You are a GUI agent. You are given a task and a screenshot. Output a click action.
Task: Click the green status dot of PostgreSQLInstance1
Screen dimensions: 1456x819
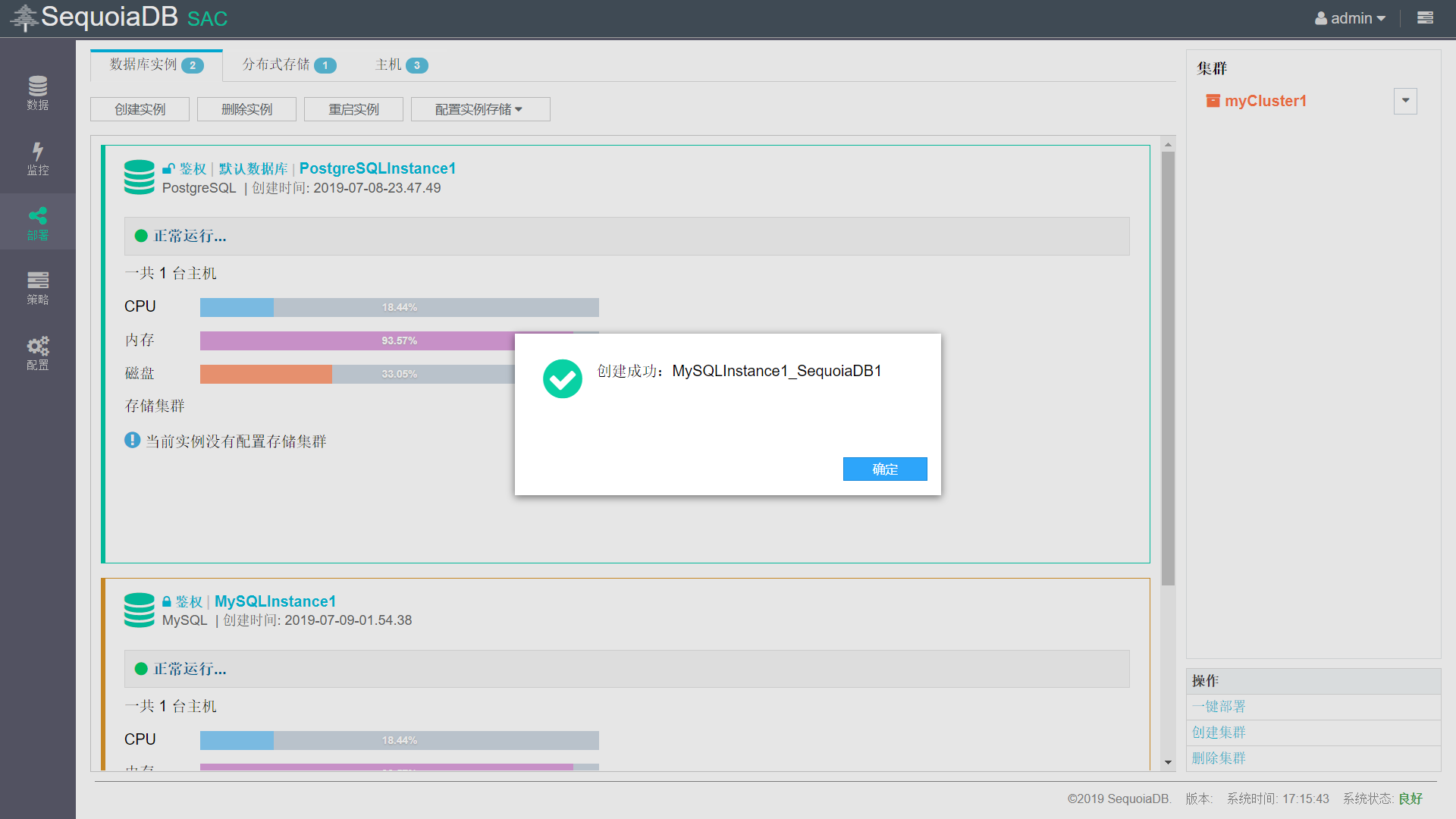tap(141, 236)
